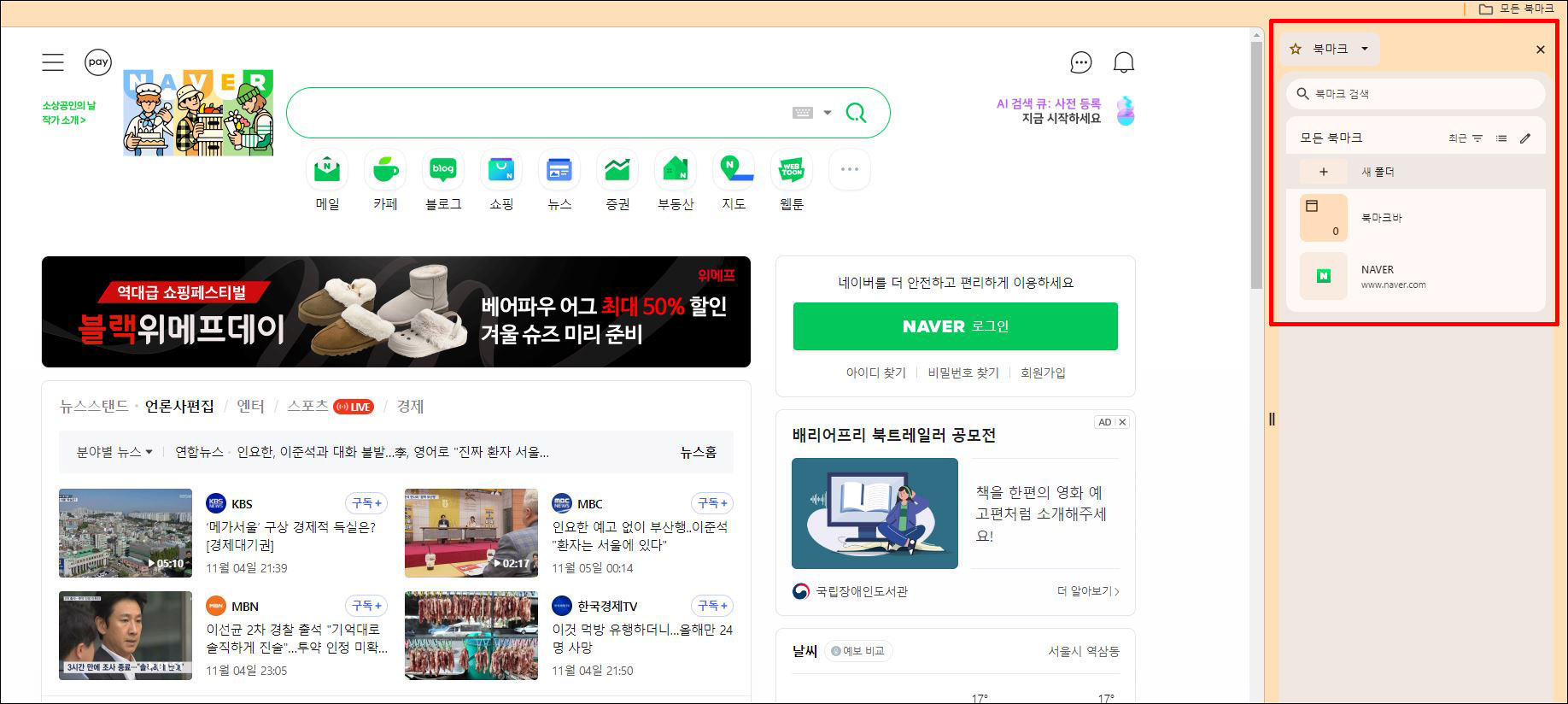Open the chat bubble talk icon

pos(1081,62)
